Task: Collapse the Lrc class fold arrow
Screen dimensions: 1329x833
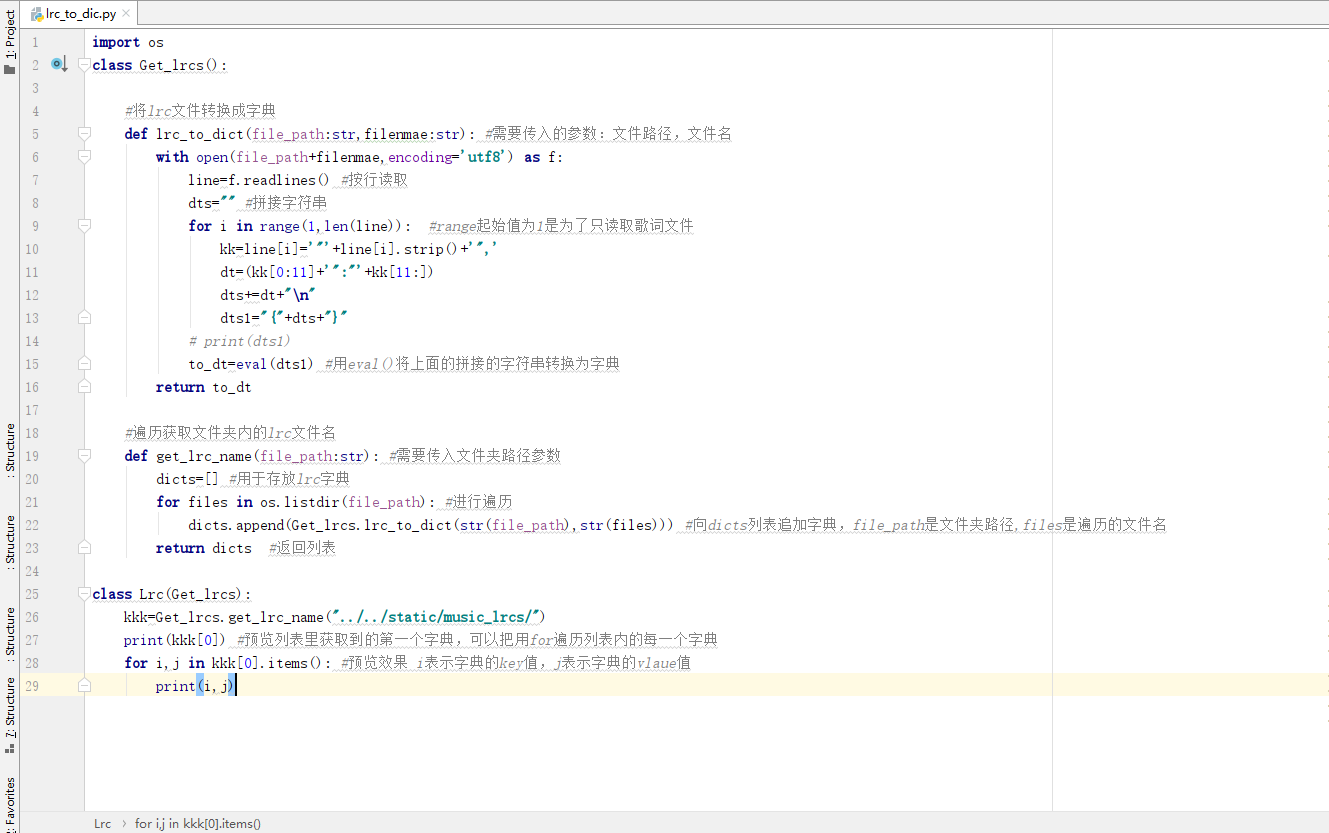Action: (x=83, y=593)
